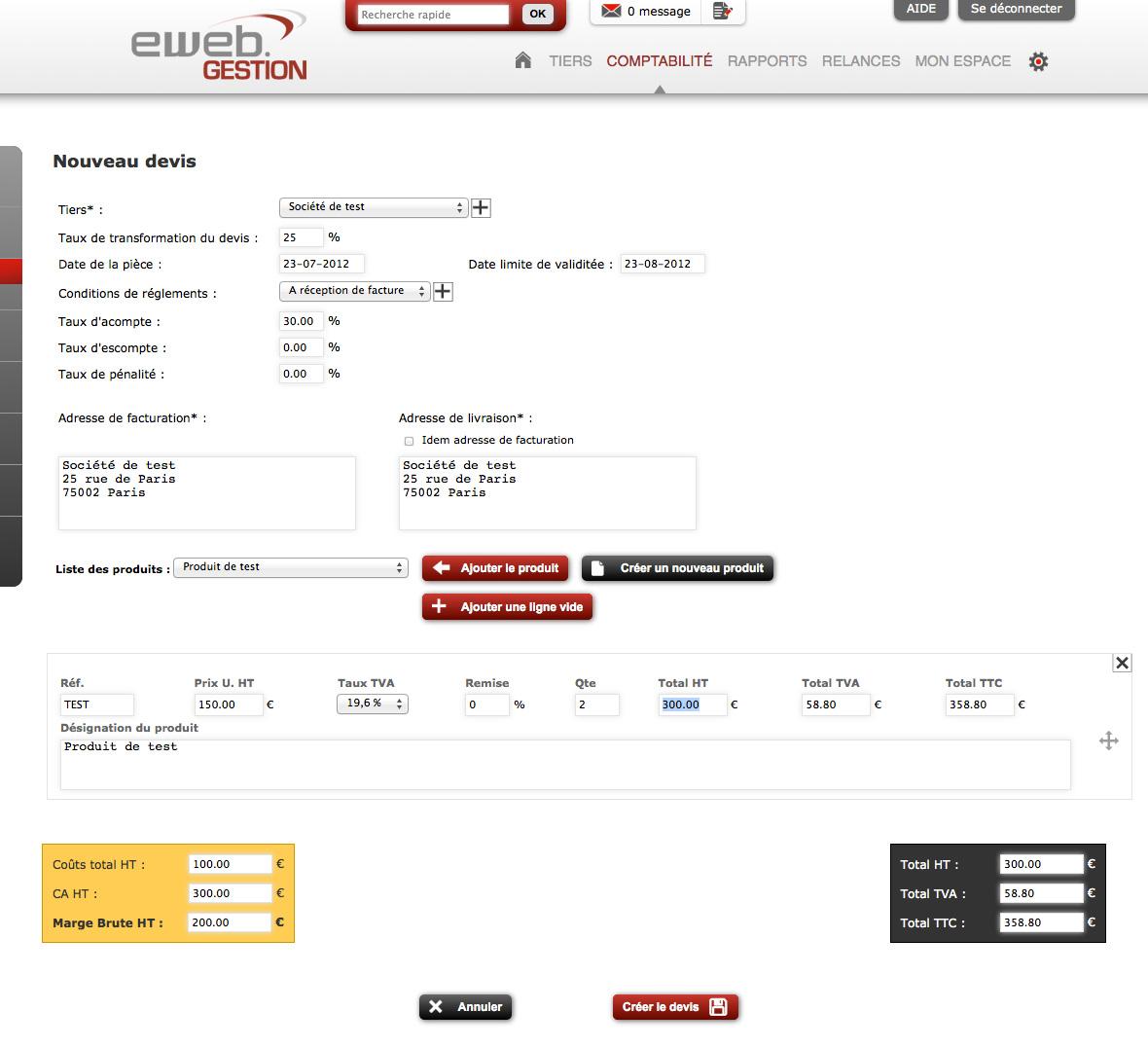The width and height of the screenshot is (1148, 1047).
Task: Click Adresse de facturation text area
Action: tap(207, 493)
